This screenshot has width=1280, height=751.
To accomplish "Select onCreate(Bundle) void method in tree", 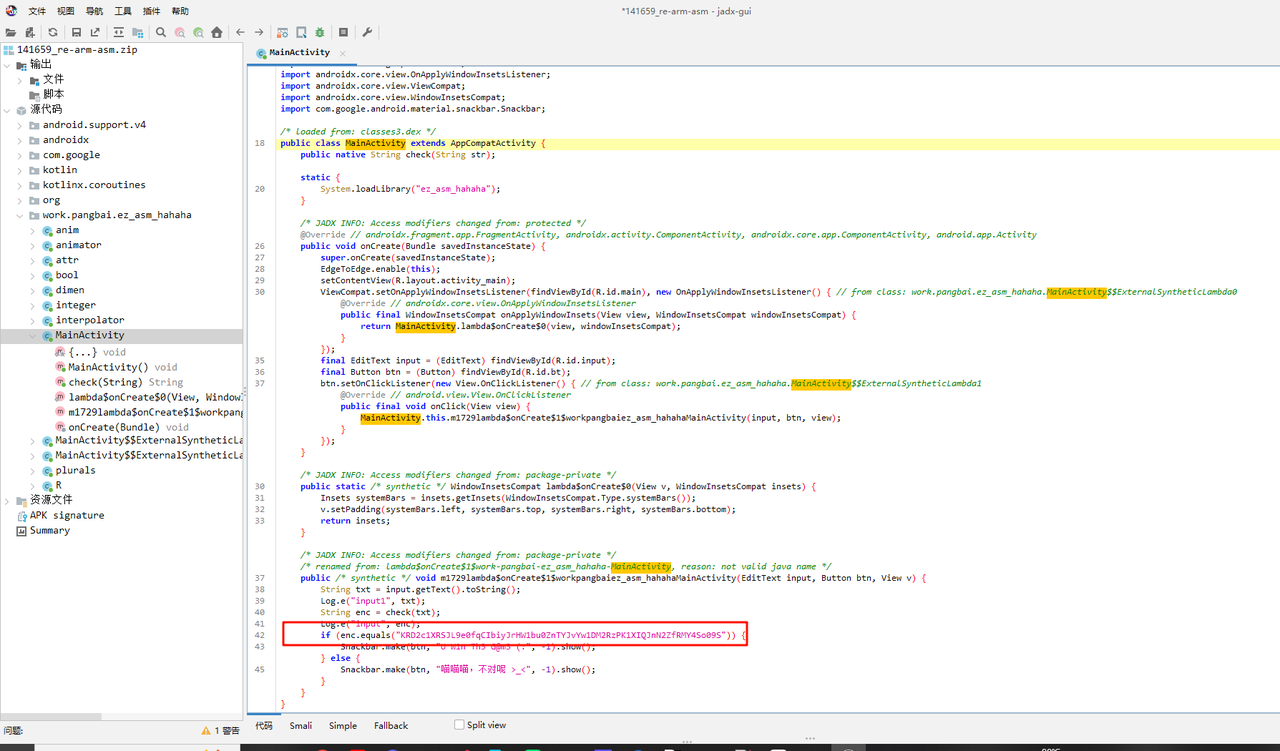I will [x=121, y=427].
